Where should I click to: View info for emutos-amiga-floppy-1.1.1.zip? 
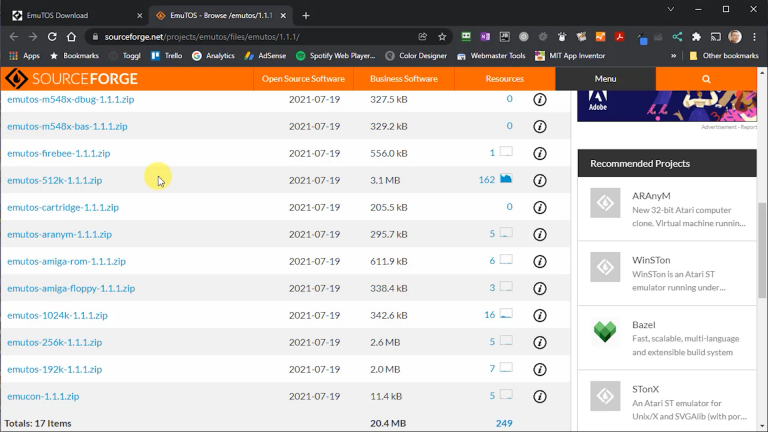[x=540, y=288]
